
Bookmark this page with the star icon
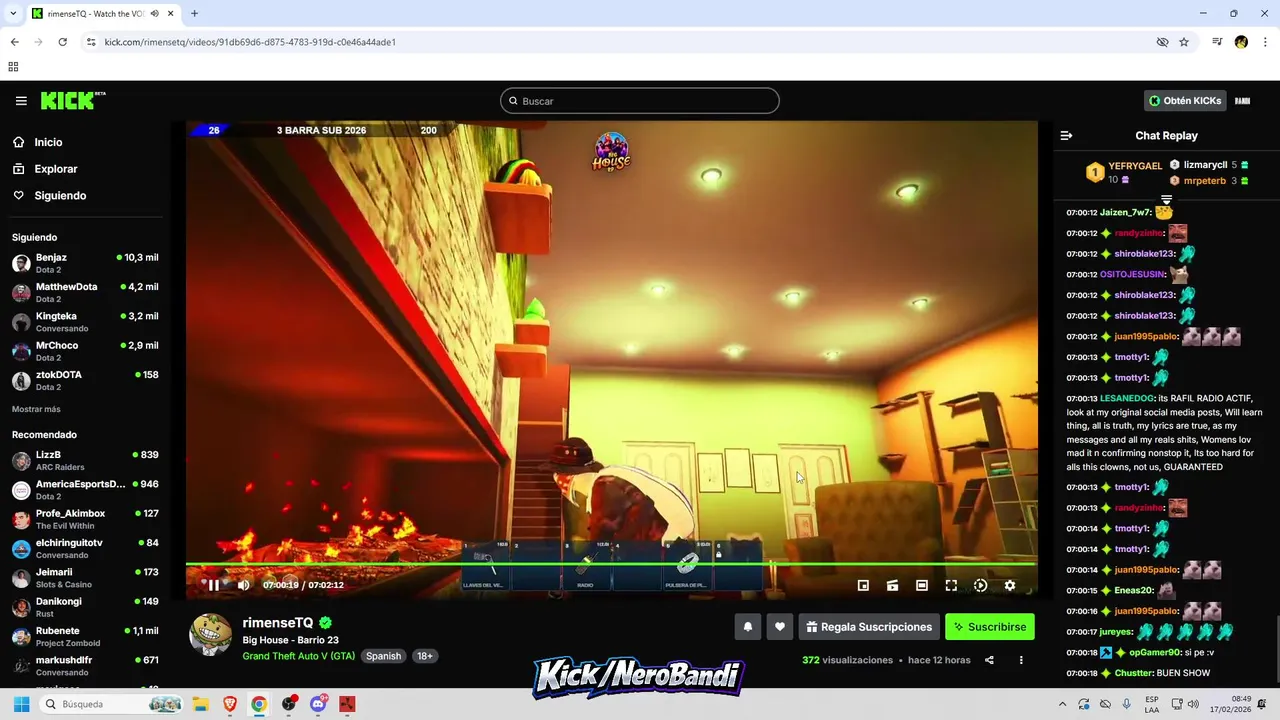coord(1184,42)
